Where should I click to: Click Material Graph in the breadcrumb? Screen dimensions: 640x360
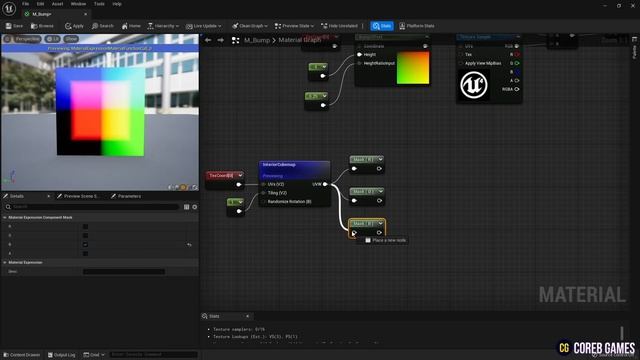(x=299, y=40)
